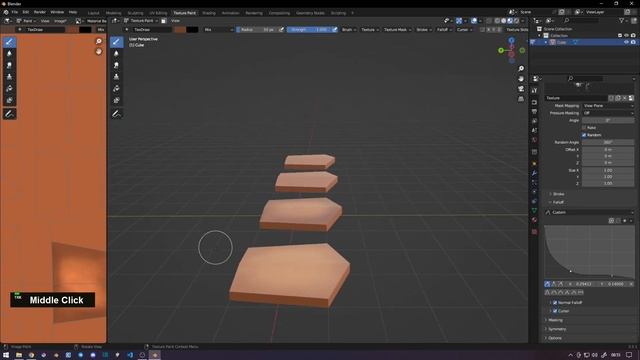Select the Clone tool in 3D viewport toolbar
Screen dimensions: 640x360
click(x=116, y=77)
